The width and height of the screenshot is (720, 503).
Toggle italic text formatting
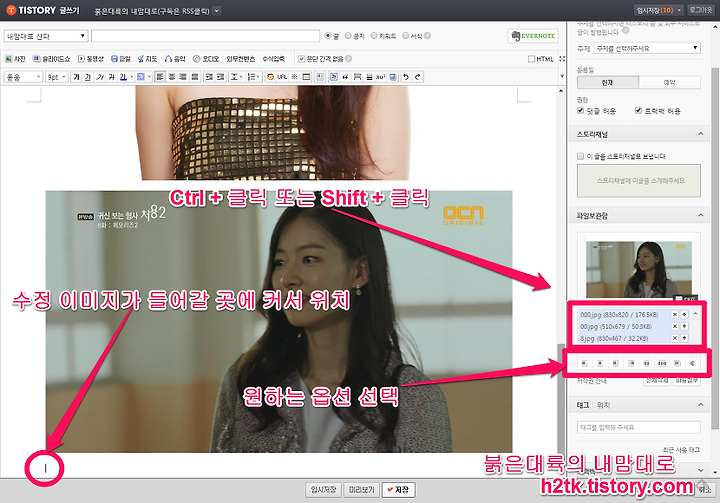pyautogui.click(x=100, y=77)
